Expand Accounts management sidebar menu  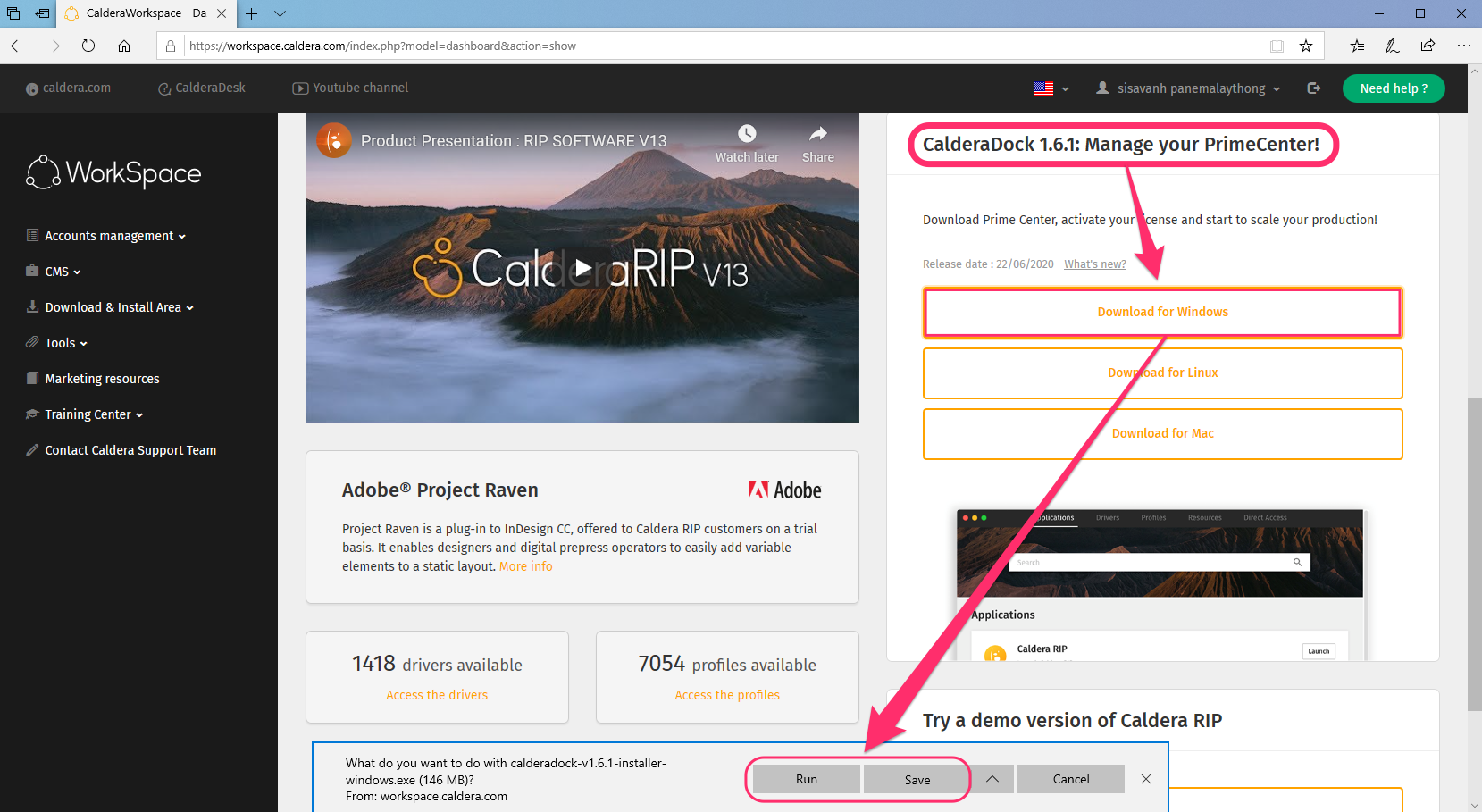coord(109,236)
